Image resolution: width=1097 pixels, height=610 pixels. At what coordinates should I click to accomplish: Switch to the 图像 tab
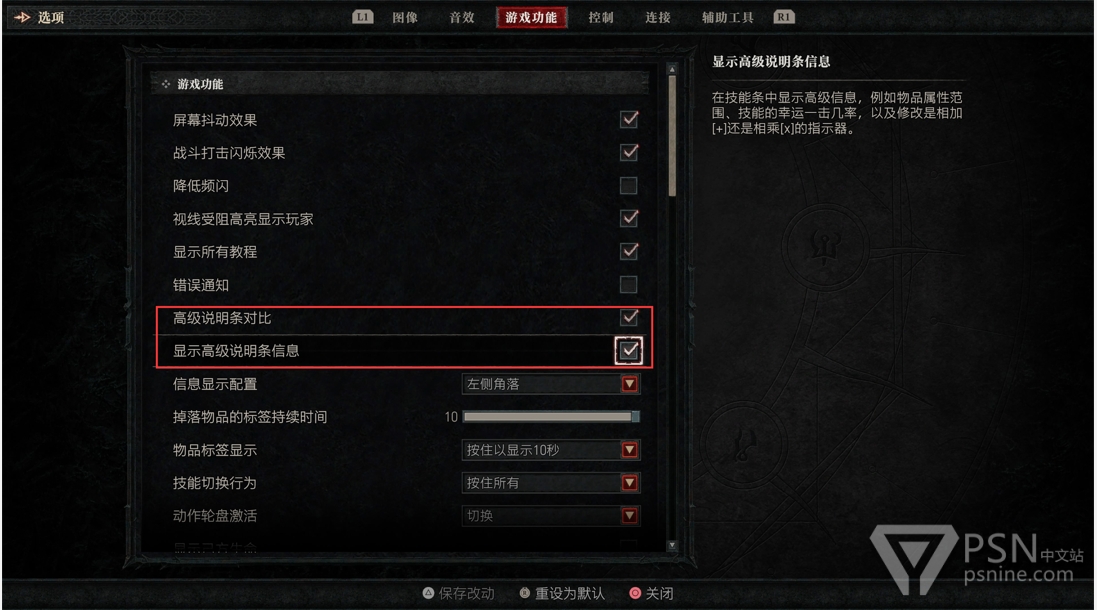(x=405, y=17)
